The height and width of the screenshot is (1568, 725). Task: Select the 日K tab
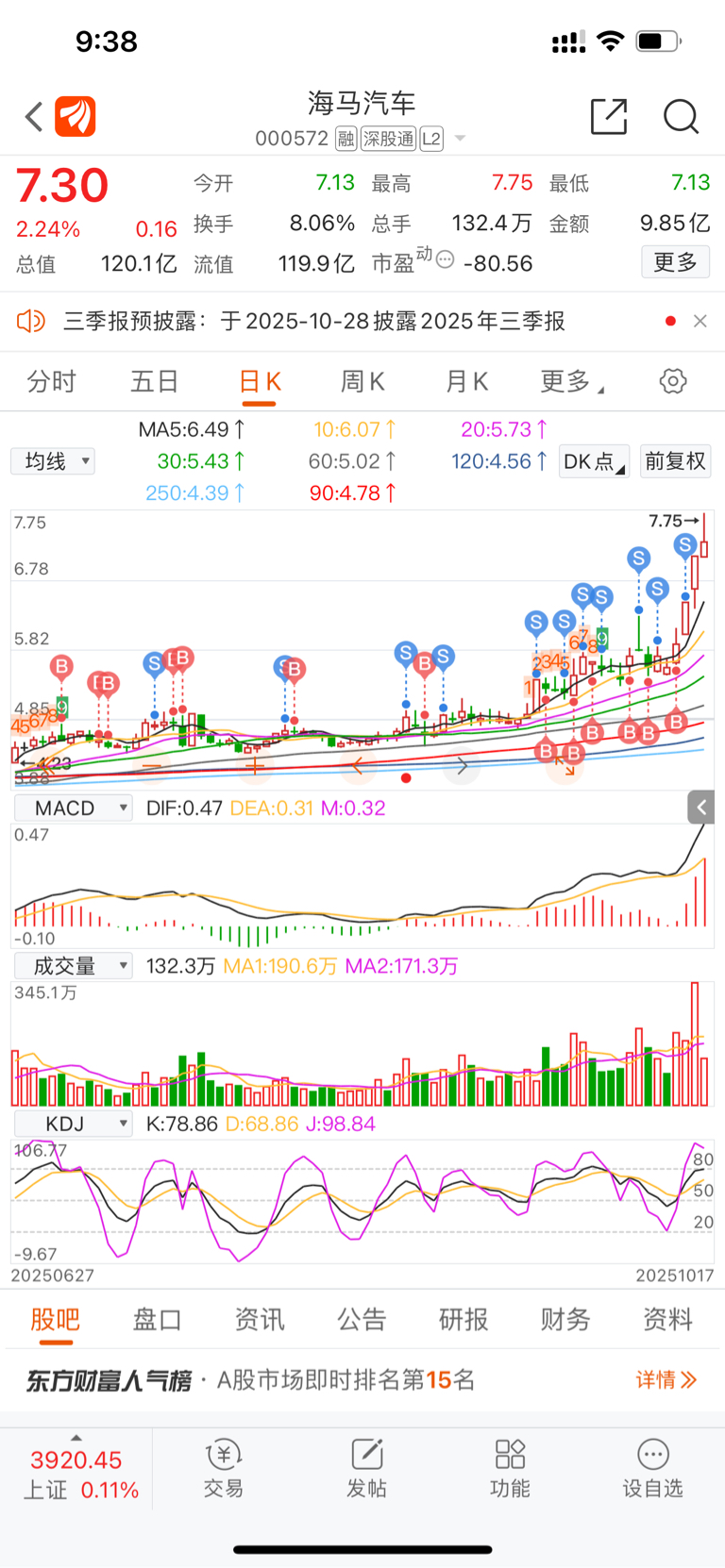260,381
